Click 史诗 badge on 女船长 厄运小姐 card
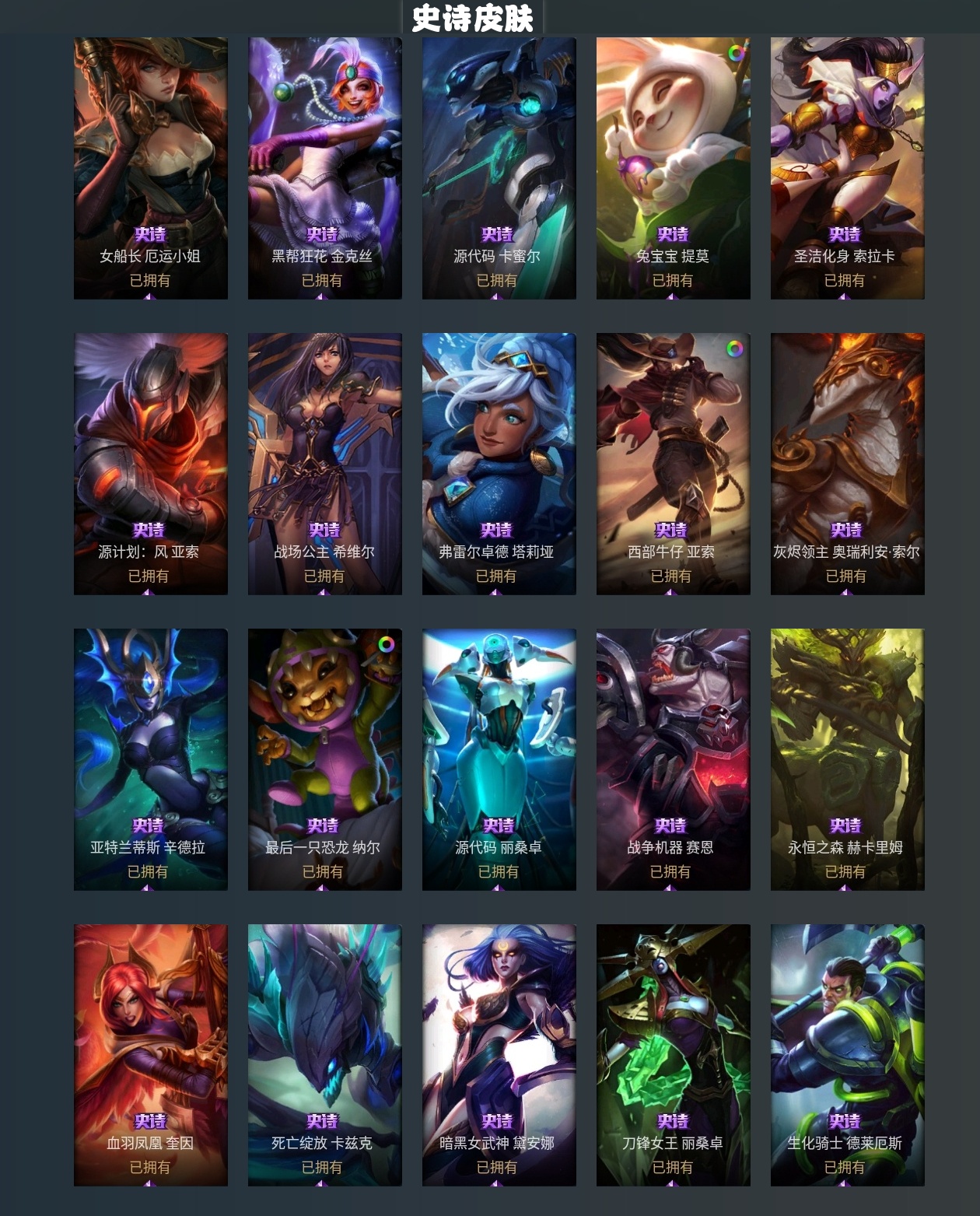 coord(150,234)
